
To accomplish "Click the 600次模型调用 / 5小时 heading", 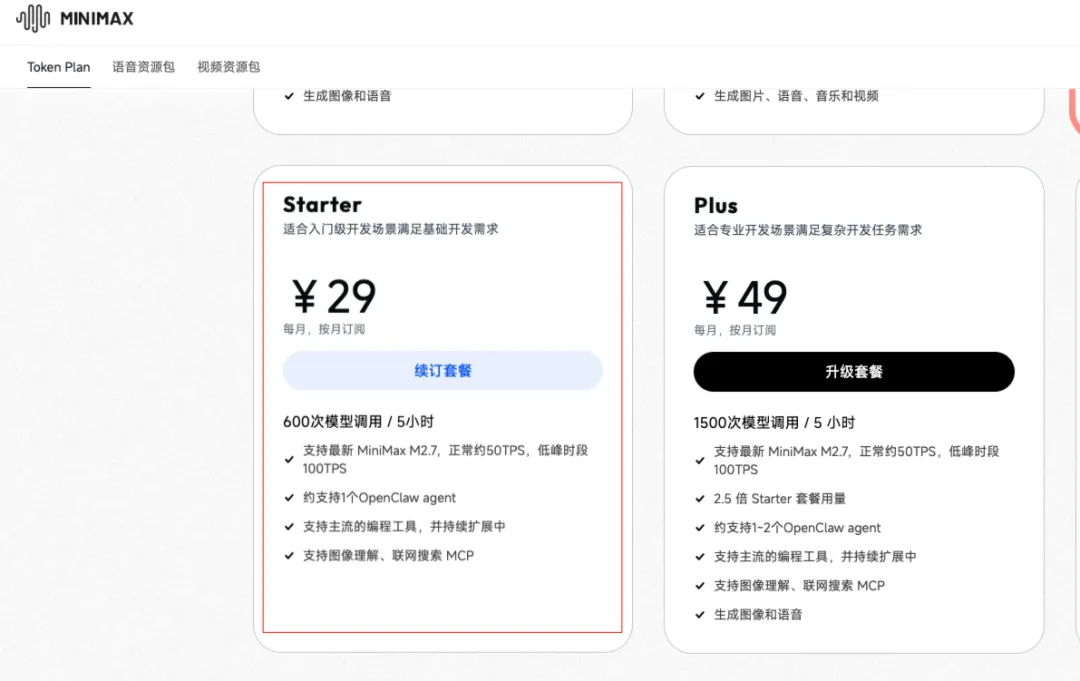I will click(358, 422).
